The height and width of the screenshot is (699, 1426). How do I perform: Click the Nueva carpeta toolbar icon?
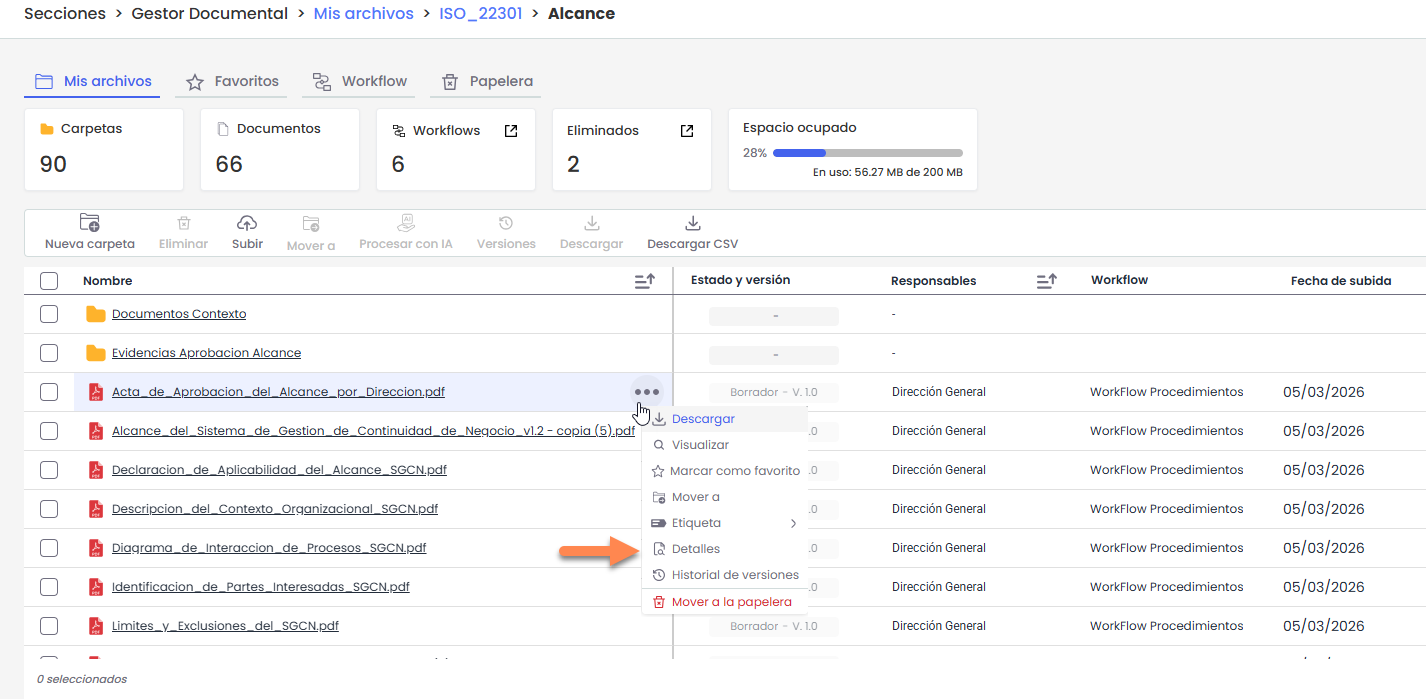click(89, 223)
